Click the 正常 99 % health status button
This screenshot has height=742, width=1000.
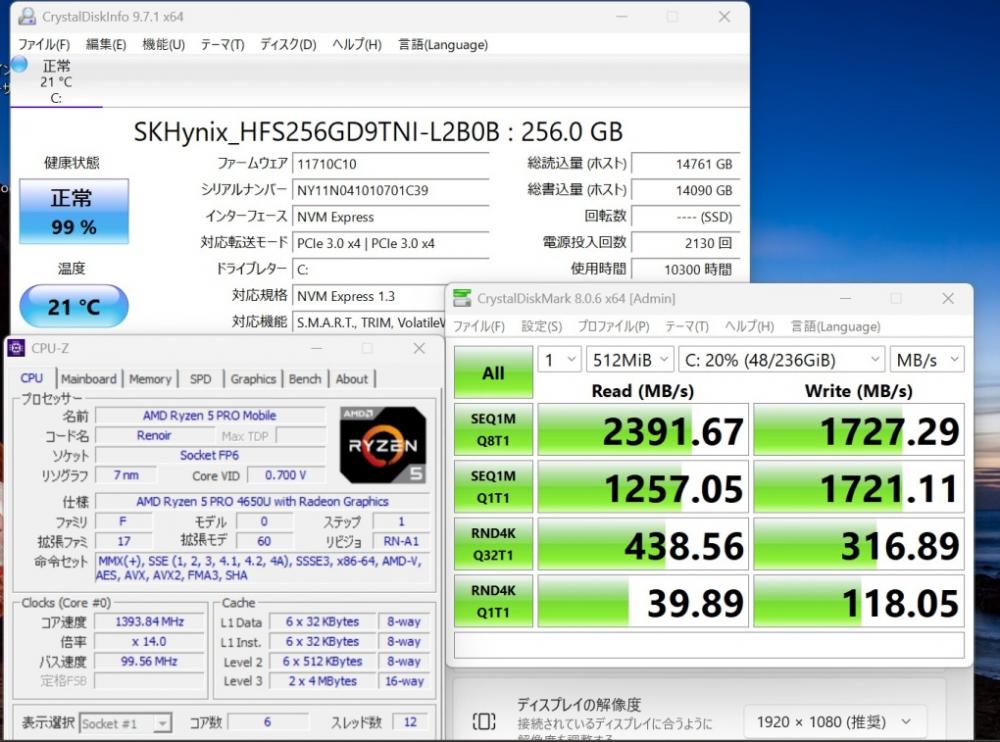tap(73, 211)
